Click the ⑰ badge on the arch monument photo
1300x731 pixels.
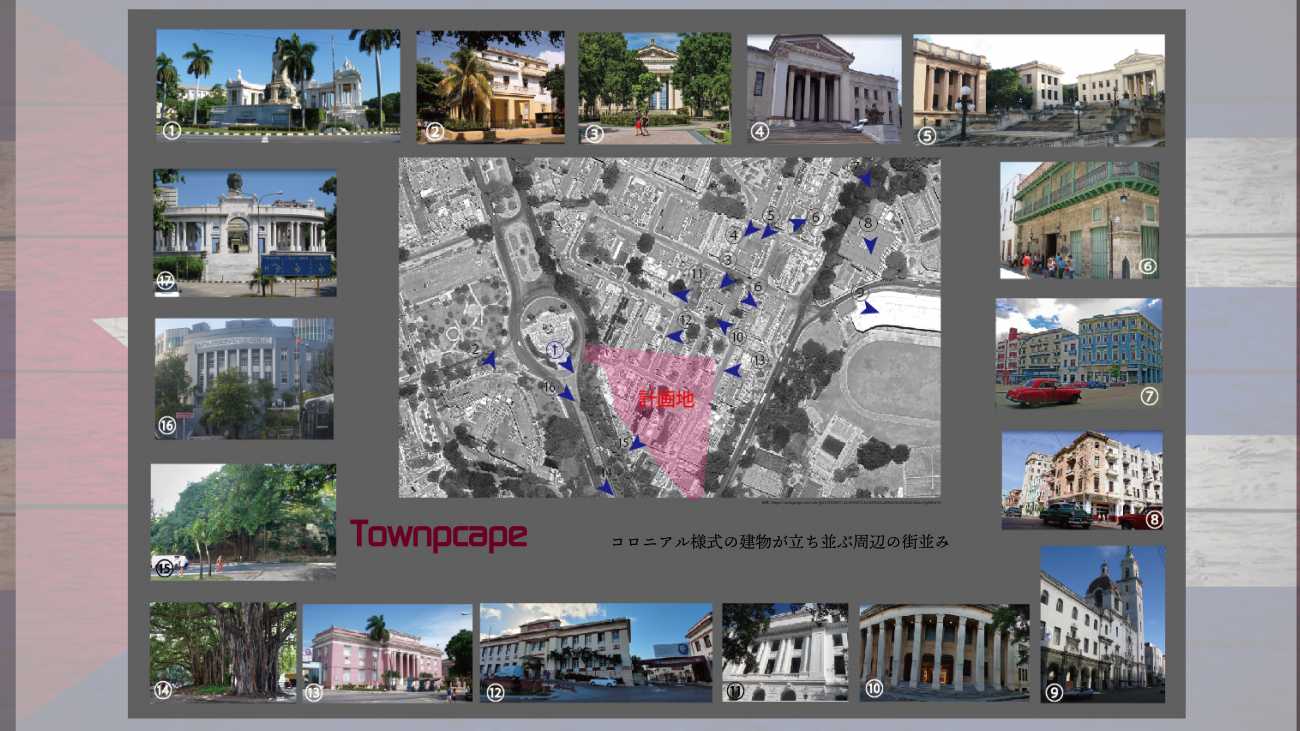point(166,281)
